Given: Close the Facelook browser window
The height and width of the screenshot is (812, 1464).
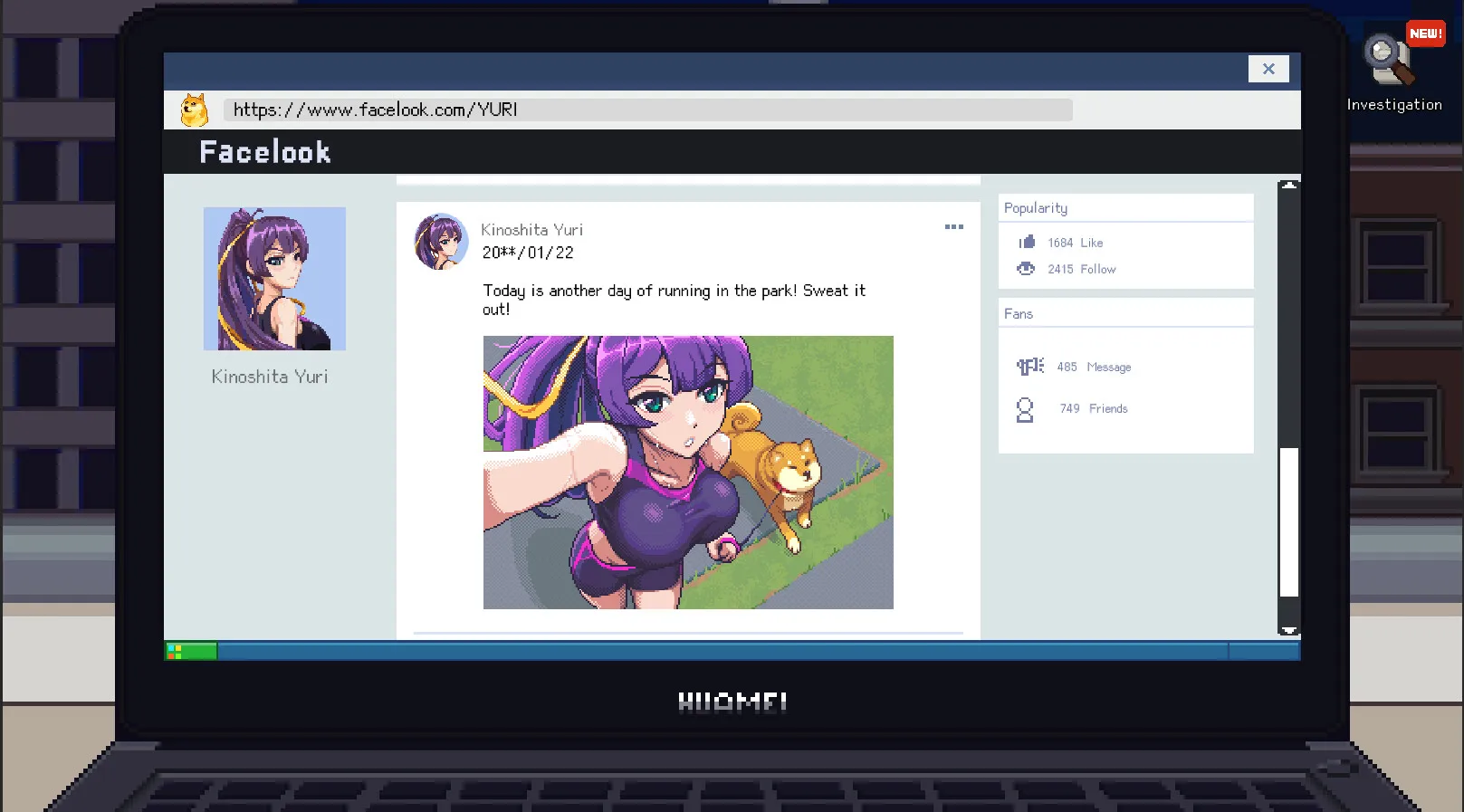Looking at the screenshot, I should point(1268,69).
